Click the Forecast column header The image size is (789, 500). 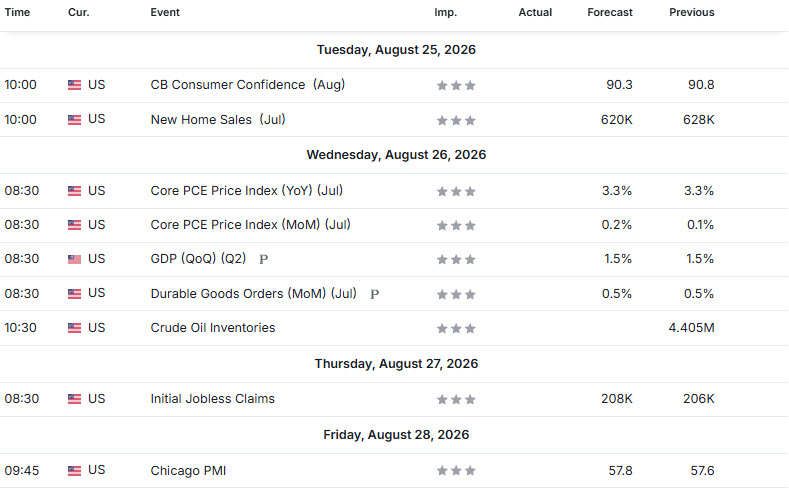click(610, 13)
